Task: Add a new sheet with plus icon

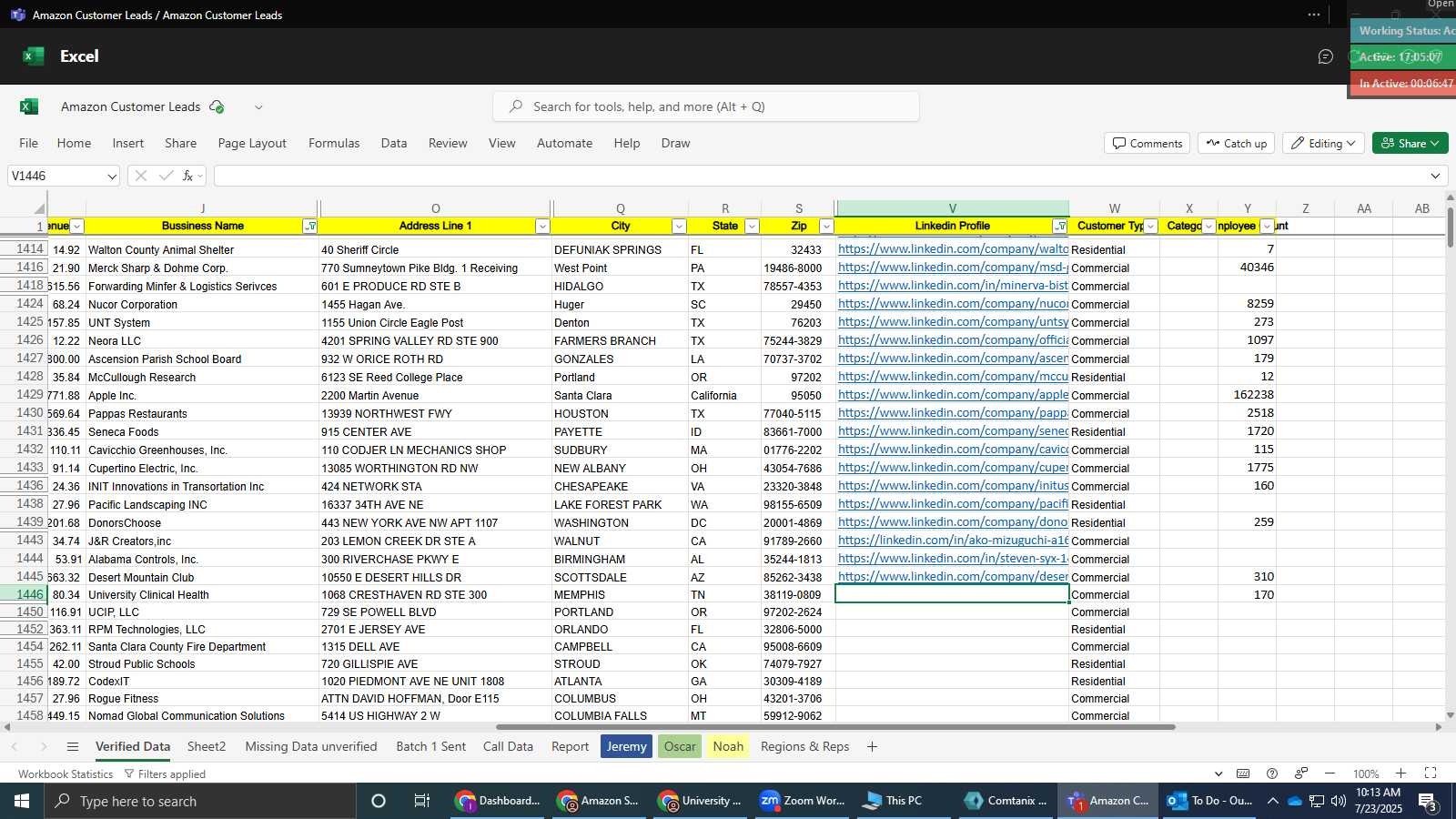Action: click(x=872, y=746)
